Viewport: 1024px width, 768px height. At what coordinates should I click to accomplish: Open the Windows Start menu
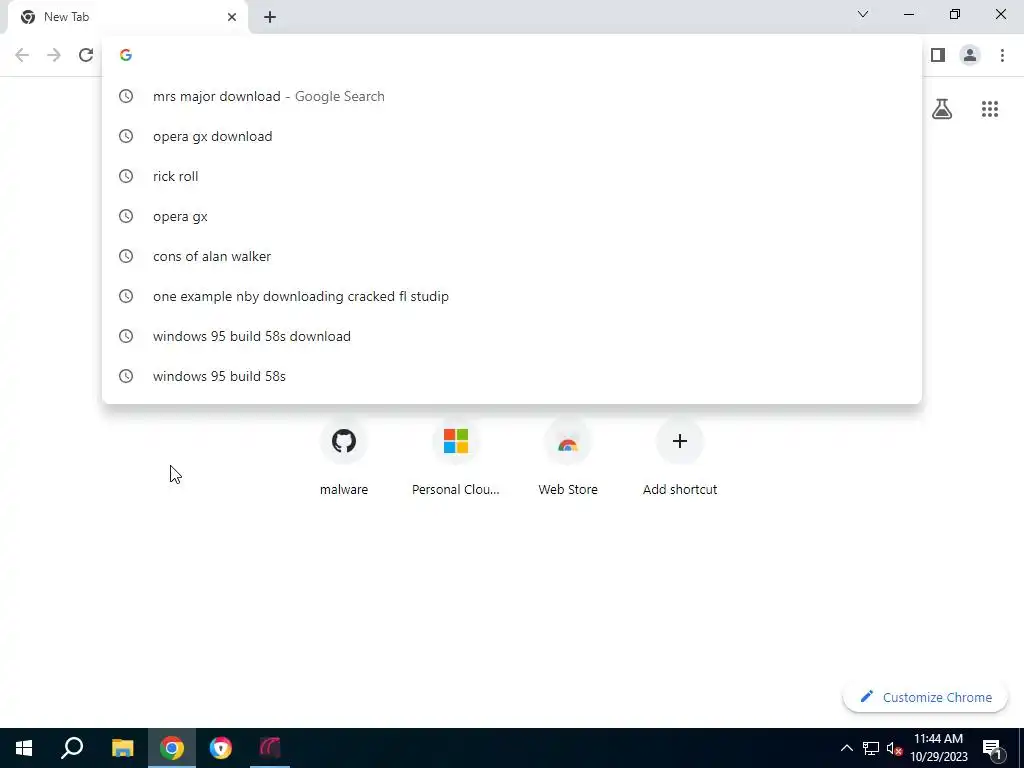click(24, 748)
